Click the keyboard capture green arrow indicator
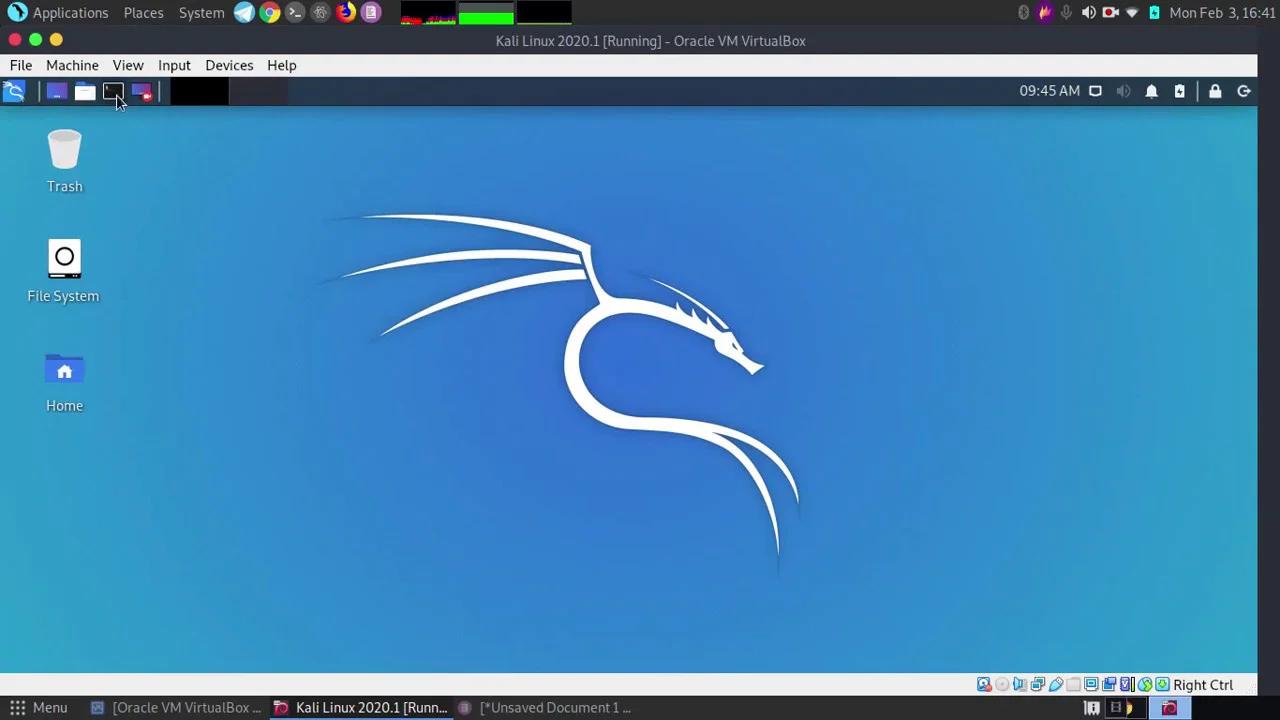The image size is (1280, 720). click(1163, 685)
